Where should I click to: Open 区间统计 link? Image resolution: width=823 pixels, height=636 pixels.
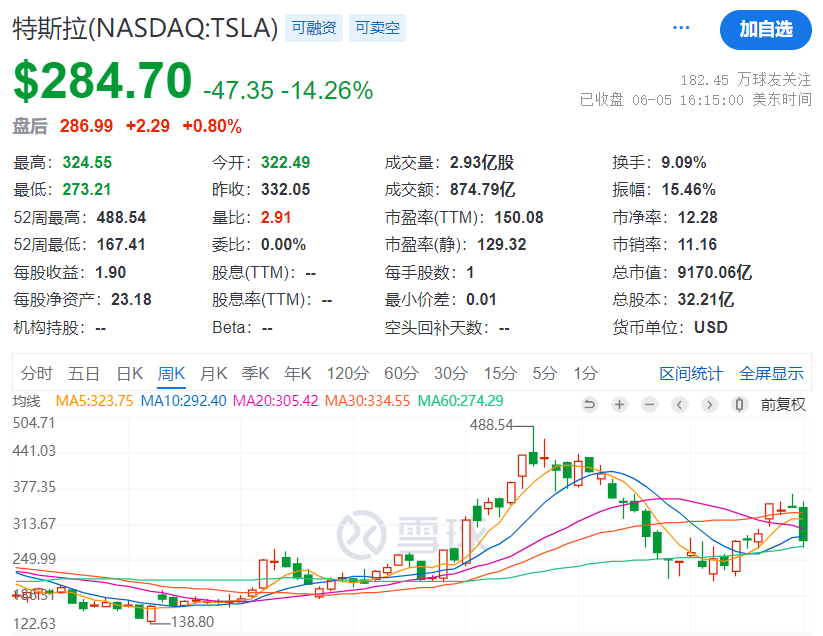691,374
